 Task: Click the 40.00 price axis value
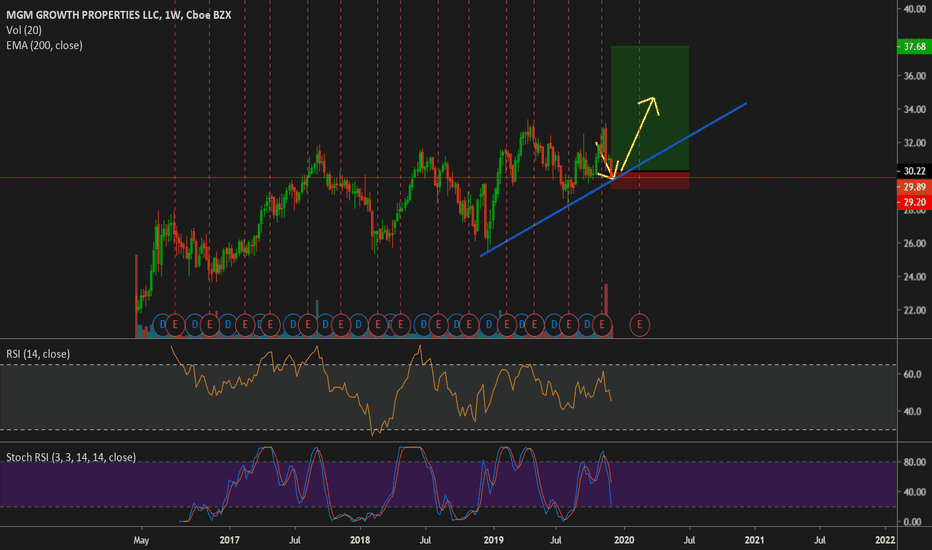pyautogui.click(x=915, y=9)
